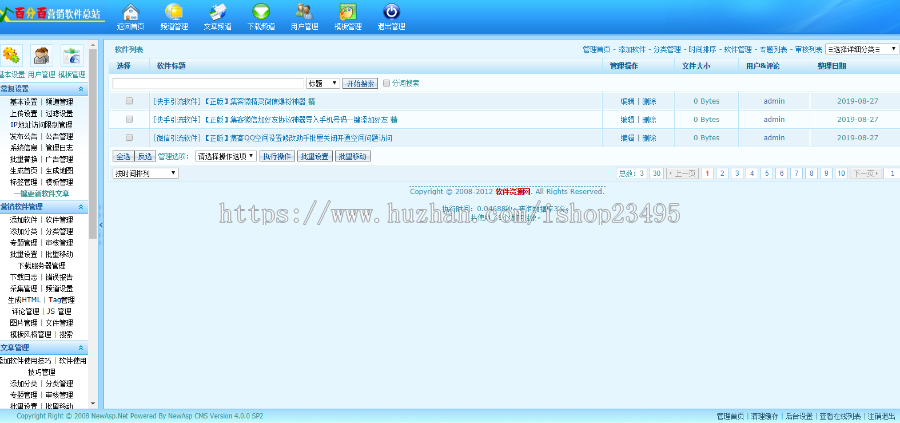The width and height of the screenshot is (900, 423).
Task: Click the sidebar scroll-down arrow
Action: (93, 405)
